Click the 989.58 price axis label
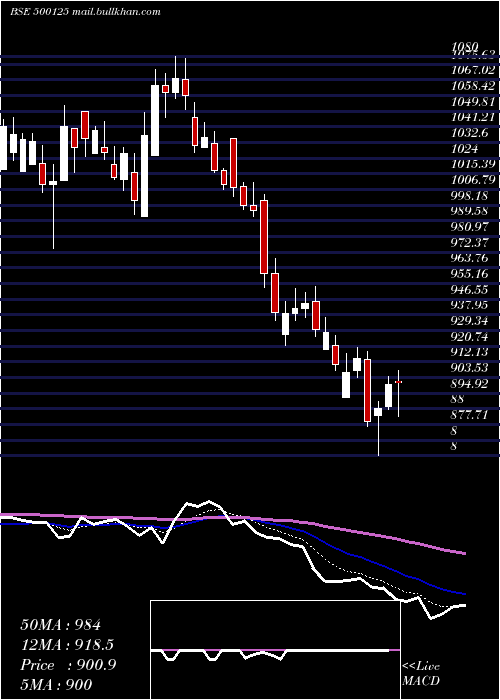This screenshot has width=500, height=700. [x=470, y=211]
